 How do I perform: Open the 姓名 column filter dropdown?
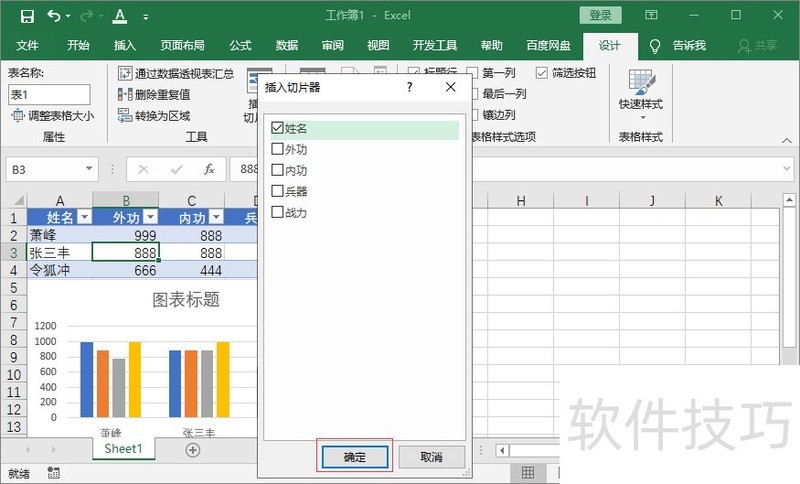click(x=85, y=218)
